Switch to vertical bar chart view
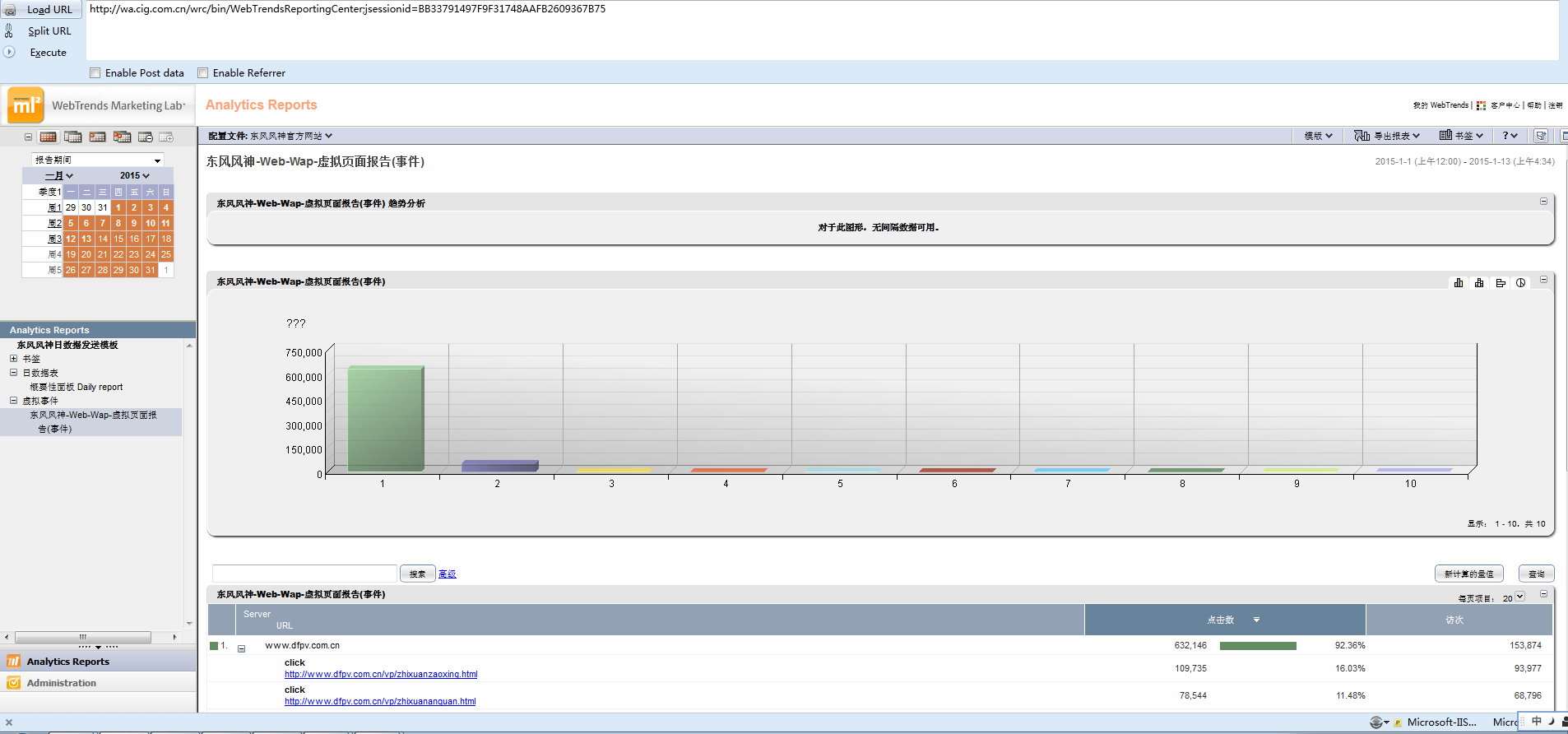Image resolution: width=1568 pixels, height=734 pixels. click(x=1459, y=283)
